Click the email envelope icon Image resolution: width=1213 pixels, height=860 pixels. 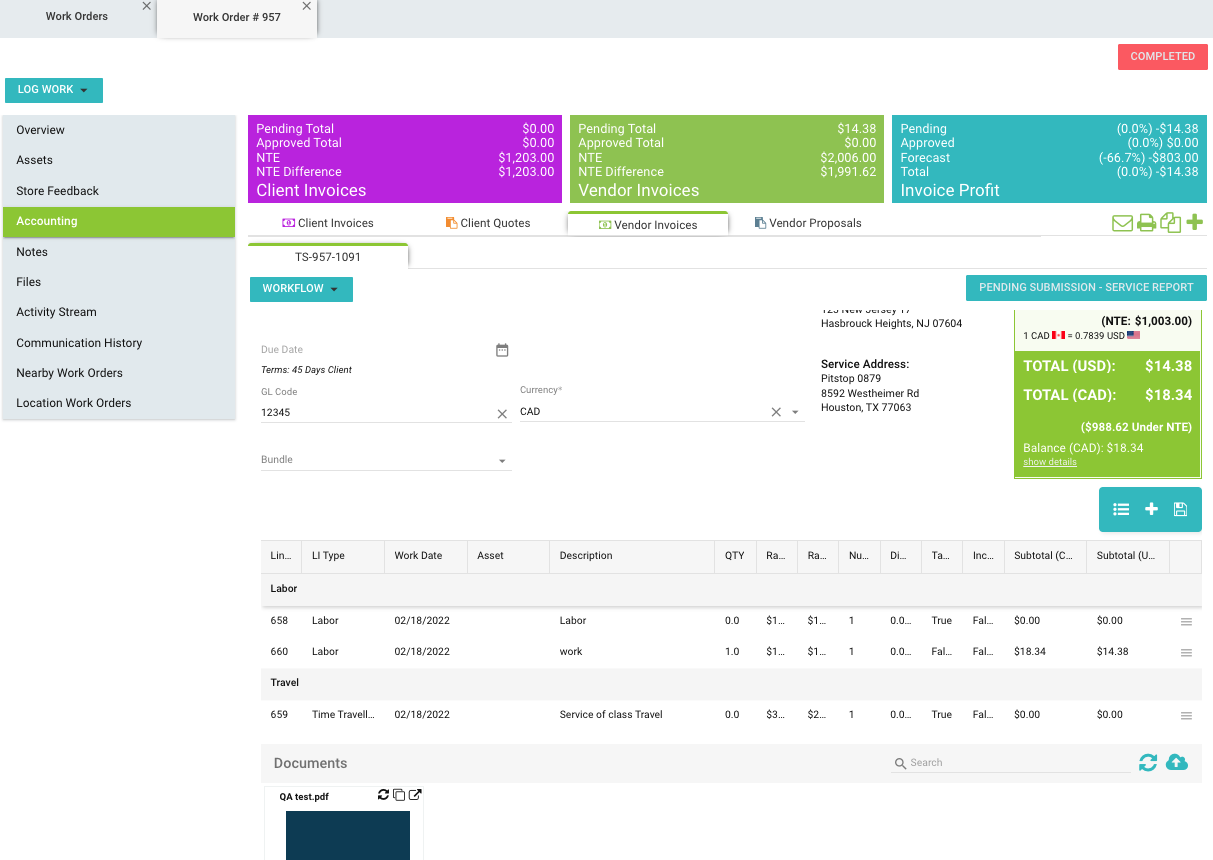(x=1122, y=223)
